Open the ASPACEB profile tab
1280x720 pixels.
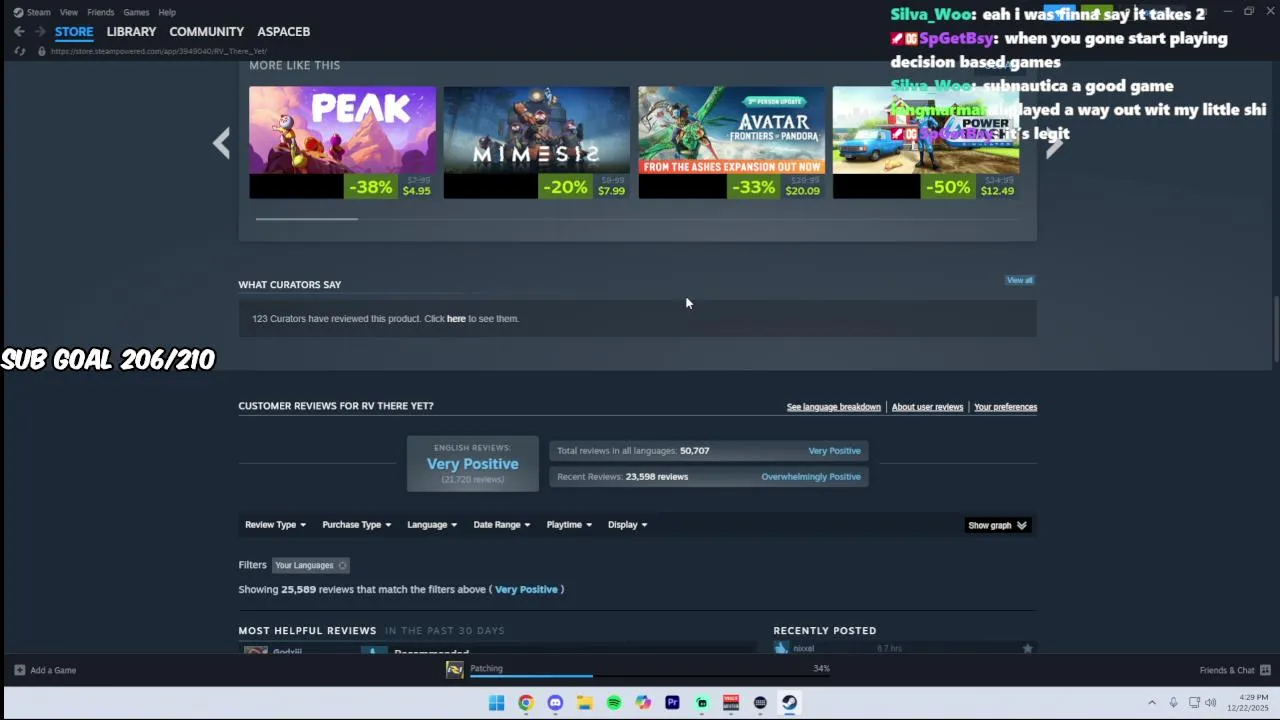(x=283, y=32)
